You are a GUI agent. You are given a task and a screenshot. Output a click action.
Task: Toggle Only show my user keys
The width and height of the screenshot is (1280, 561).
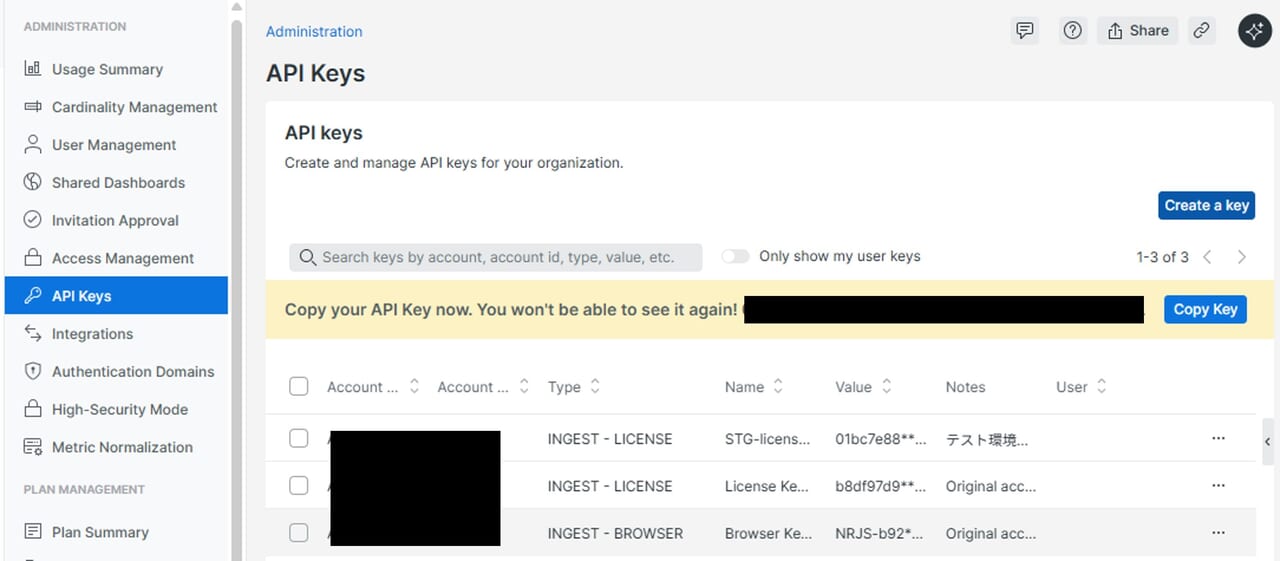[x=736, y=257]
